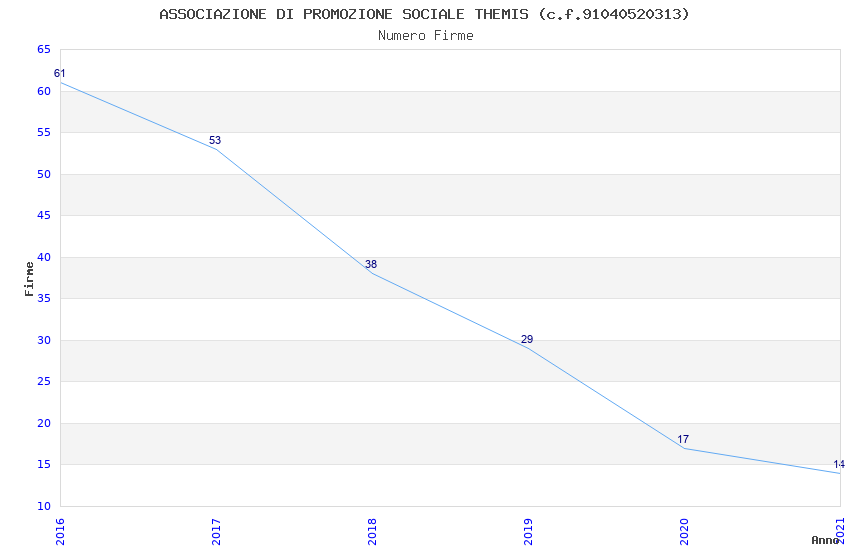Select the data point labeled 53
The width and height of the screenshot is (850, 550).
[x=216, y=149]
